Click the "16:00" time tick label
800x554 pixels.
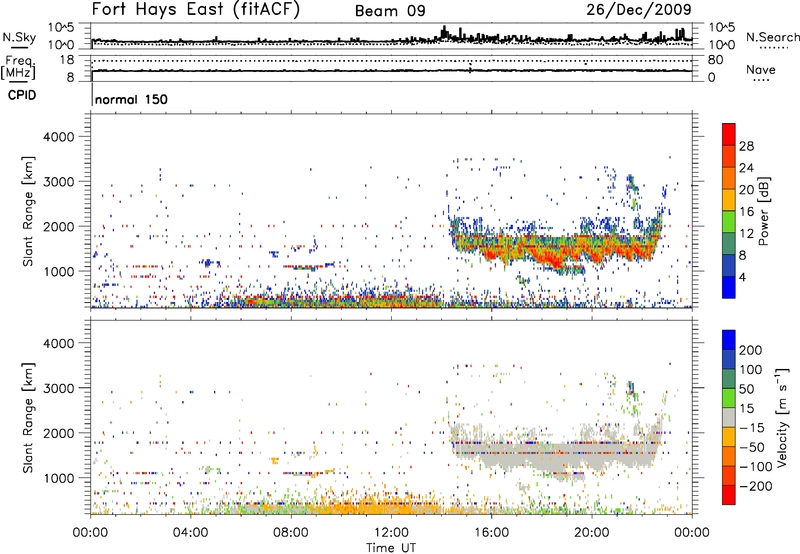(491, 533)
